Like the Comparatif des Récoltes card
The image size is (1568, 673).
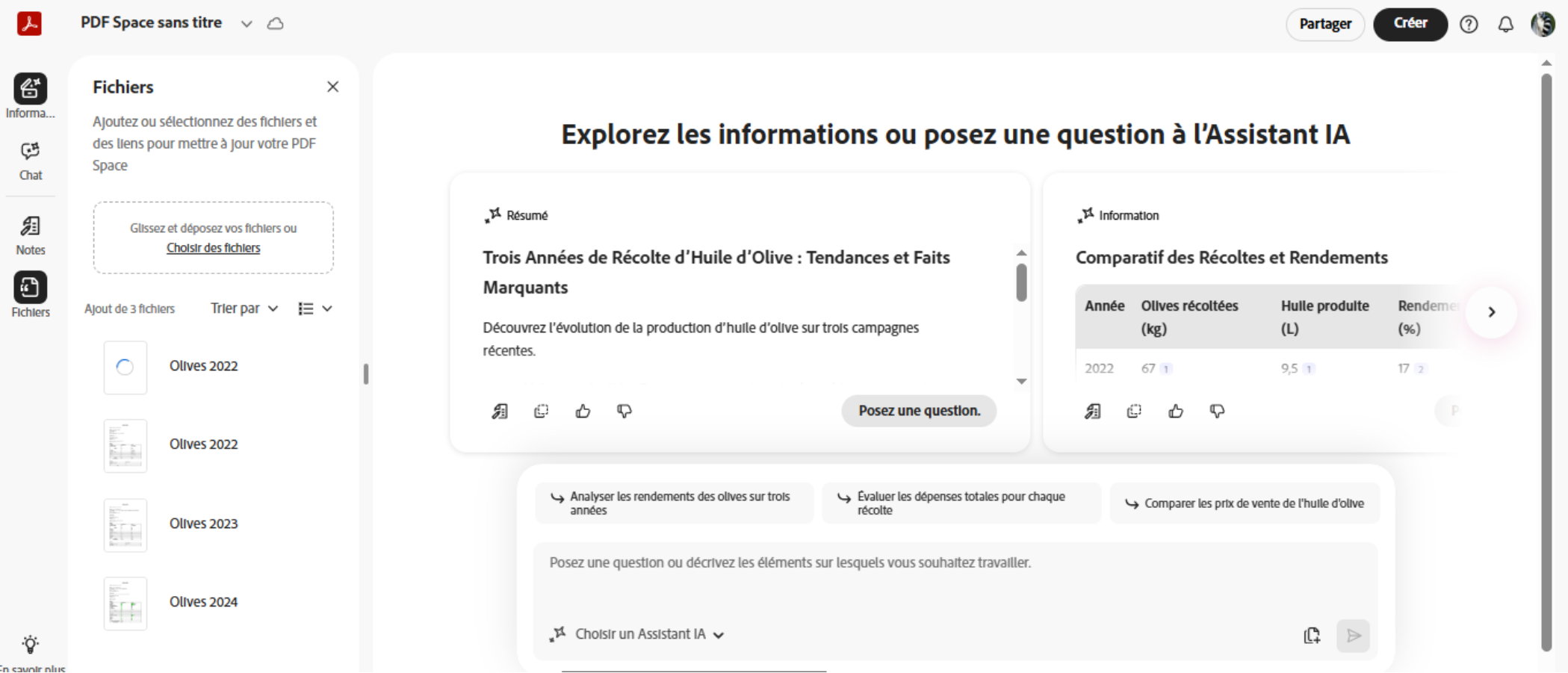point(1176,411)
